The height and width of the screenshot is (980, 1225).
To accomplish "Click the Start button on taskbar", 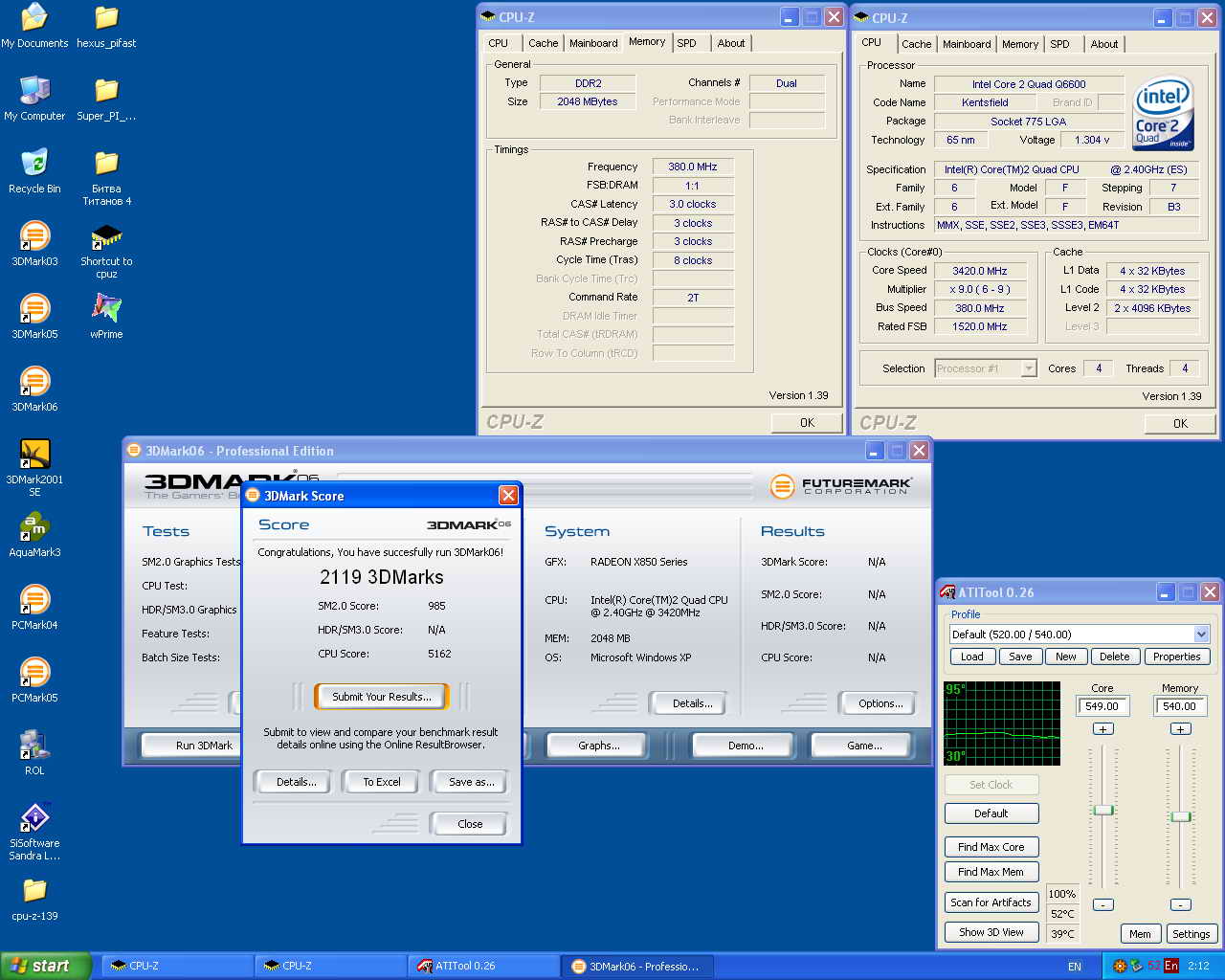I will tap(46, 966).
